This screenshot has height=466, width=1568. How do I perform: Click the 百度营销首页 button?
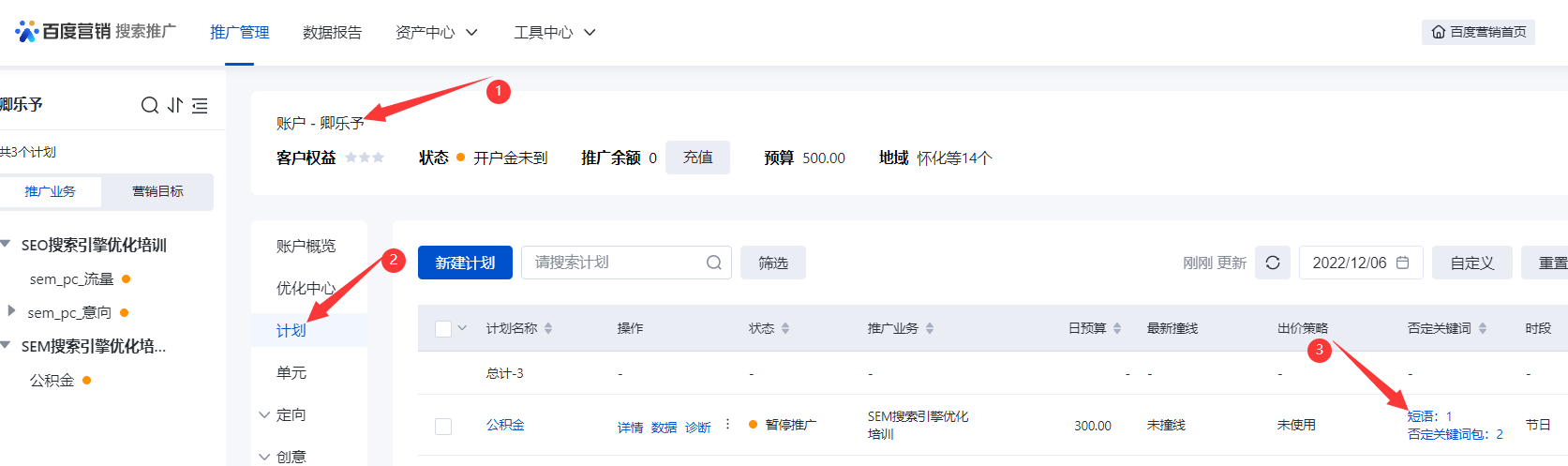[1478, 32]
